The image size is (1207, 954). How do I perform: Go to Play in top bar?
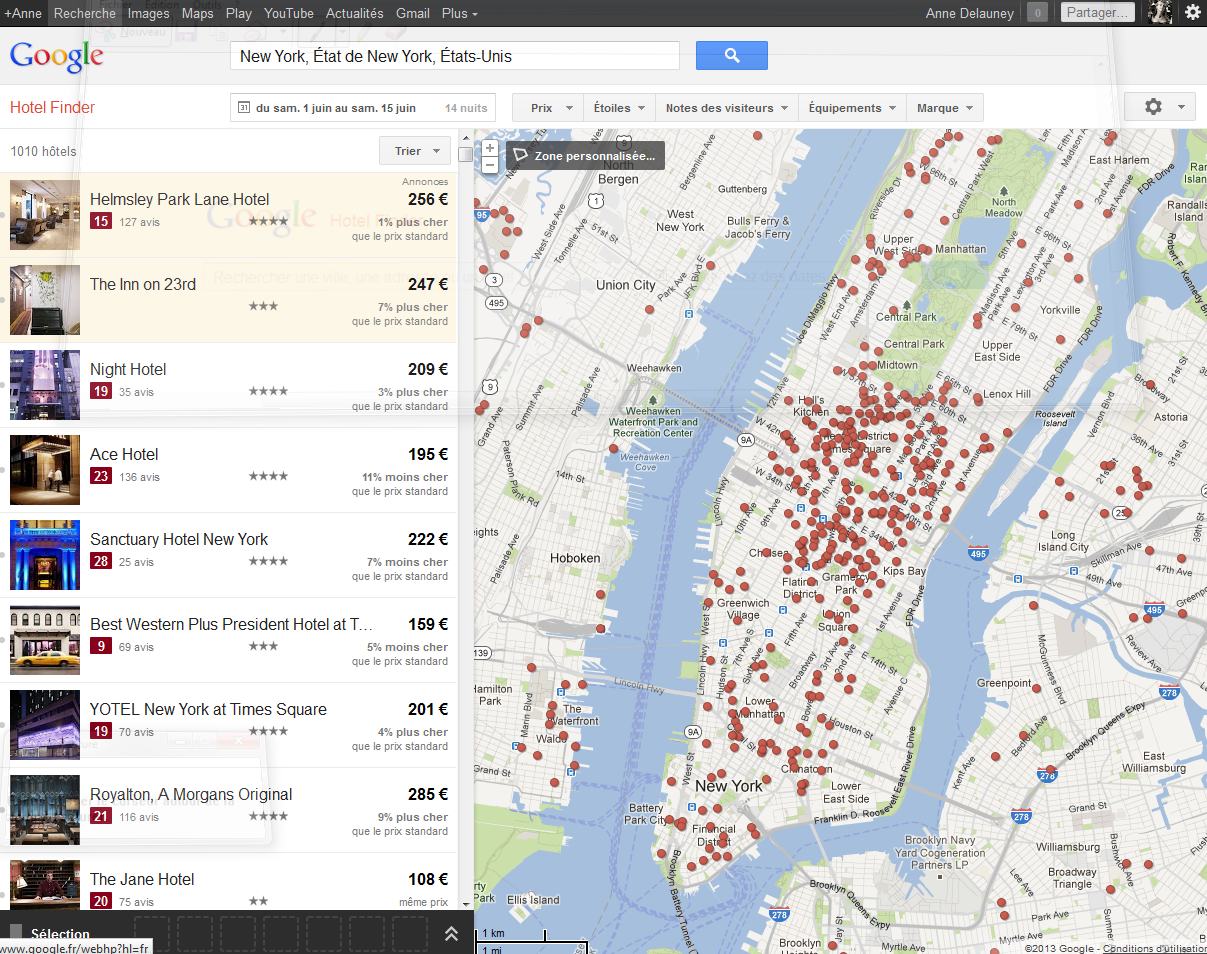click(239, 13)
